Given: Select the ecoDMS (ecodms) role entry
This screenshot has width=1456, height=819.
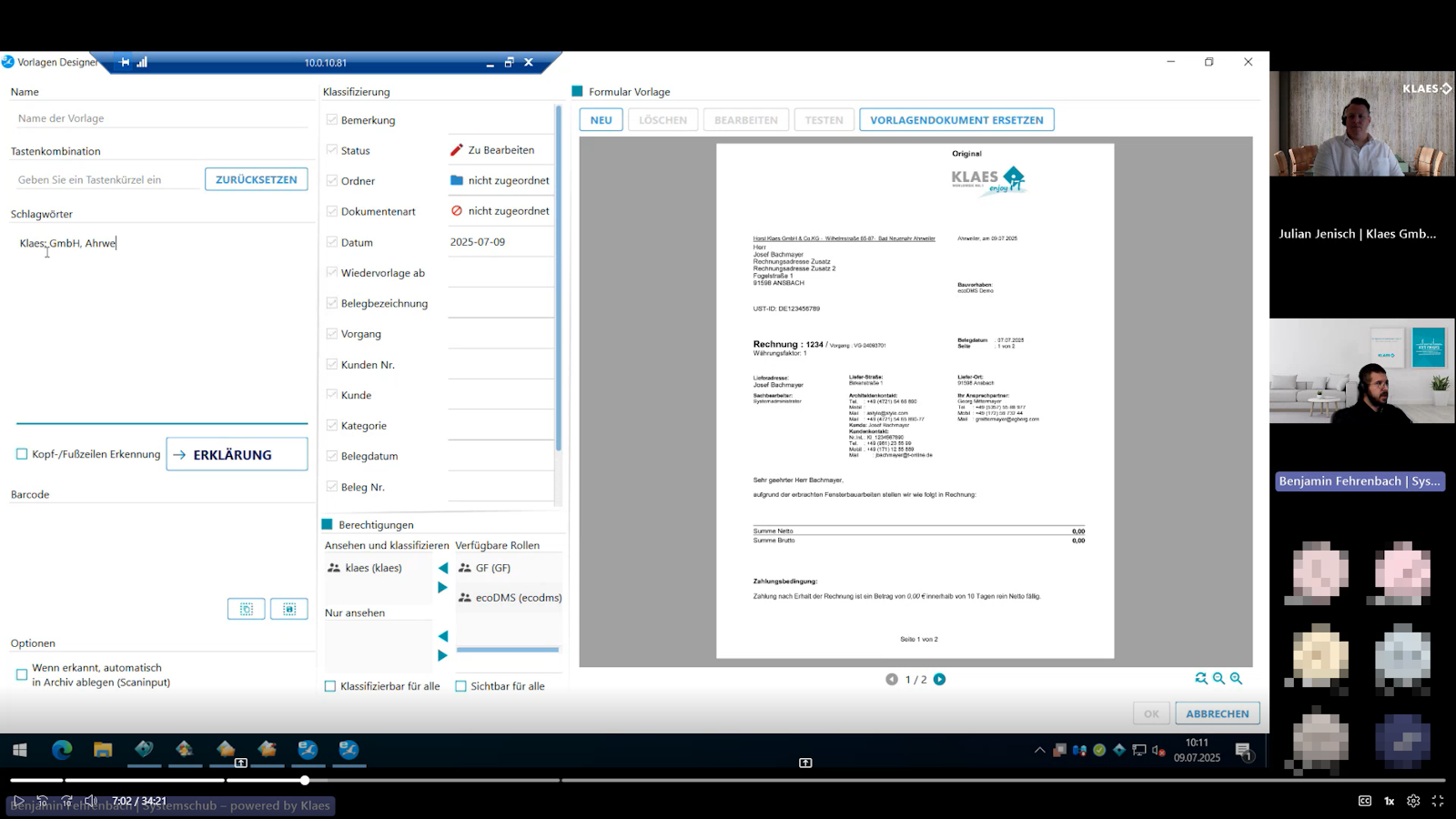Looking at the screenshot, I should point(510,598).
